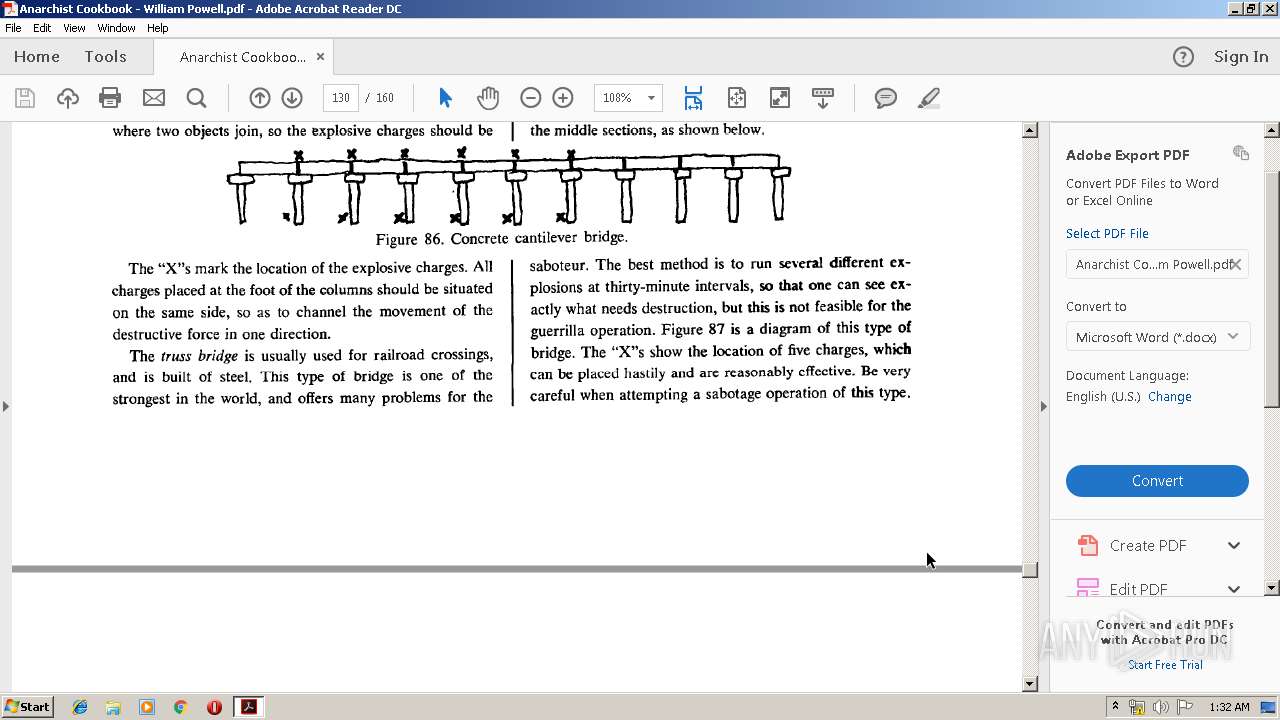Zoom in with the plus icon
Viewport: 1280px width, 720px height.
pyautogui.click(x=563, y=98)
